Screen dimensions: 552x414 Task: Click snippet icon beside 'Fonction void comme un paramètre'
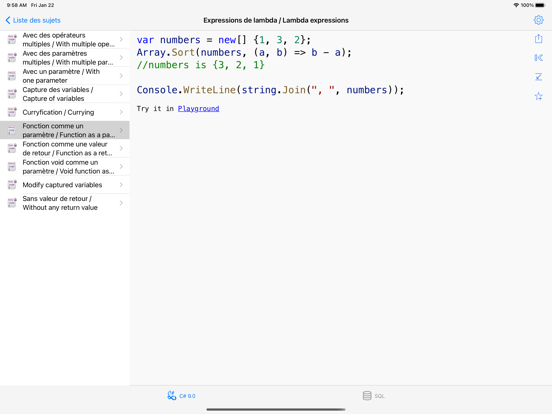(12, 167)
